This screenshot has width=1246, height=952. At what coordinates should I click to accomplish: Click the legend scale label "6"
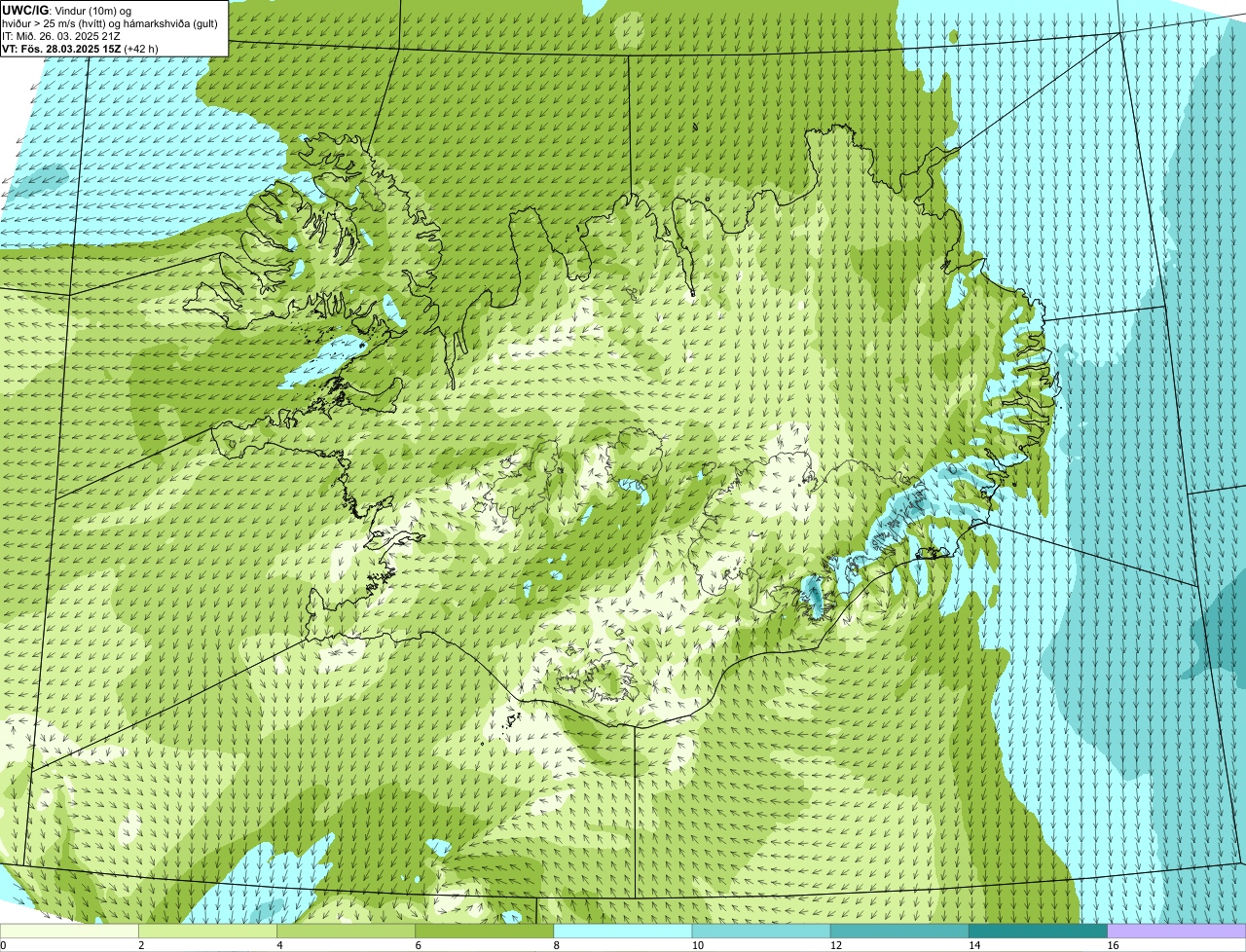pyautogui.click(x=418, y=945)
